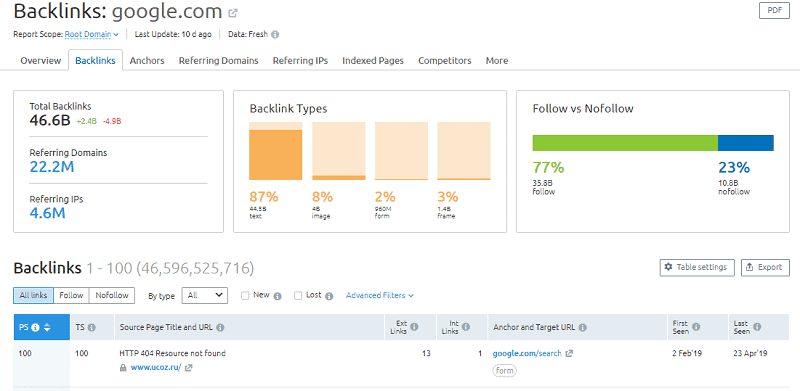Switch to the Backlinks tab
Image resolution: width=800 pixels, height=391 pixels.
coord(95,60)
